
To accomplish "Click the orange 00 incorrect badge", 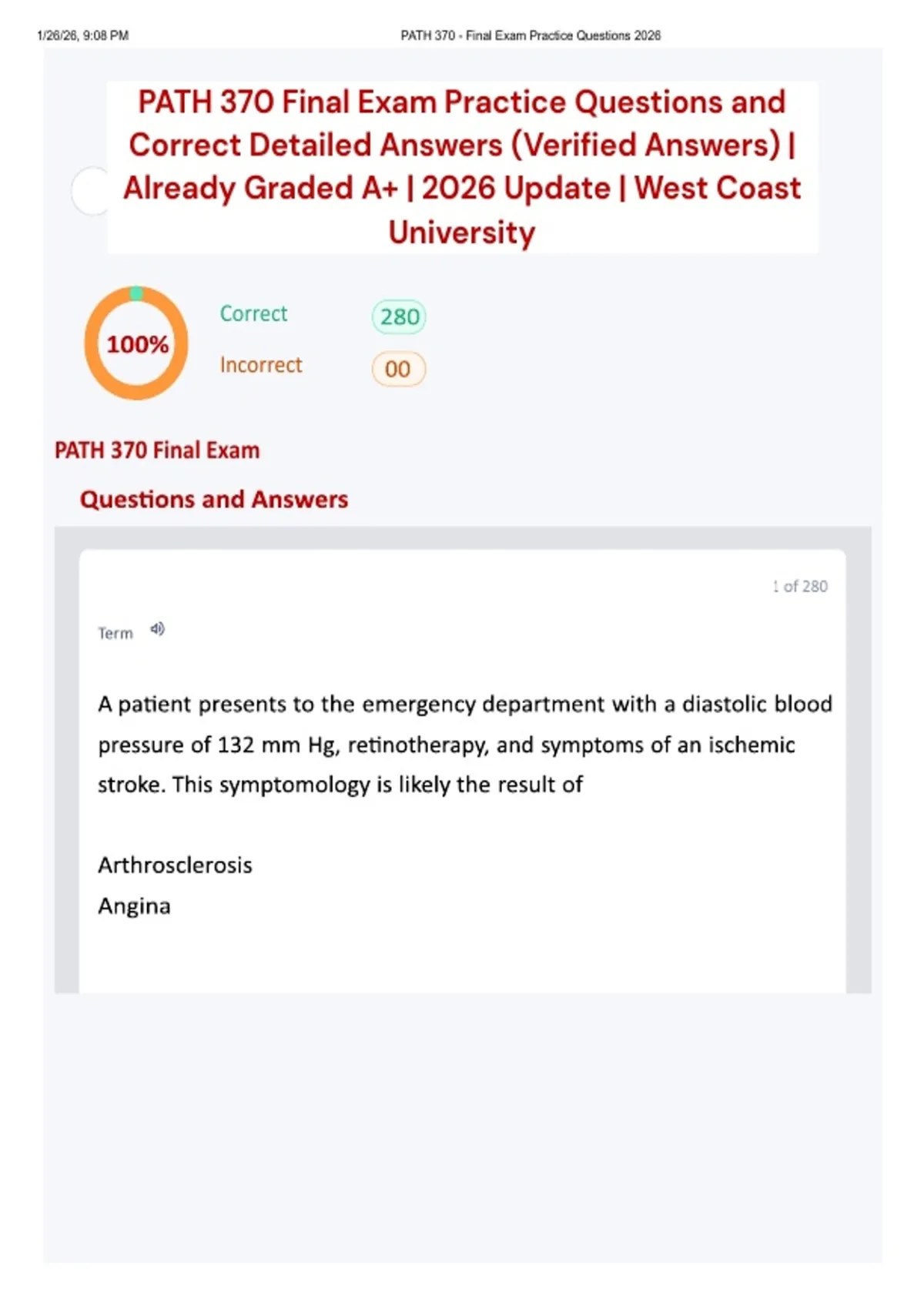I will pyautogui.click(x=398, y=369).
